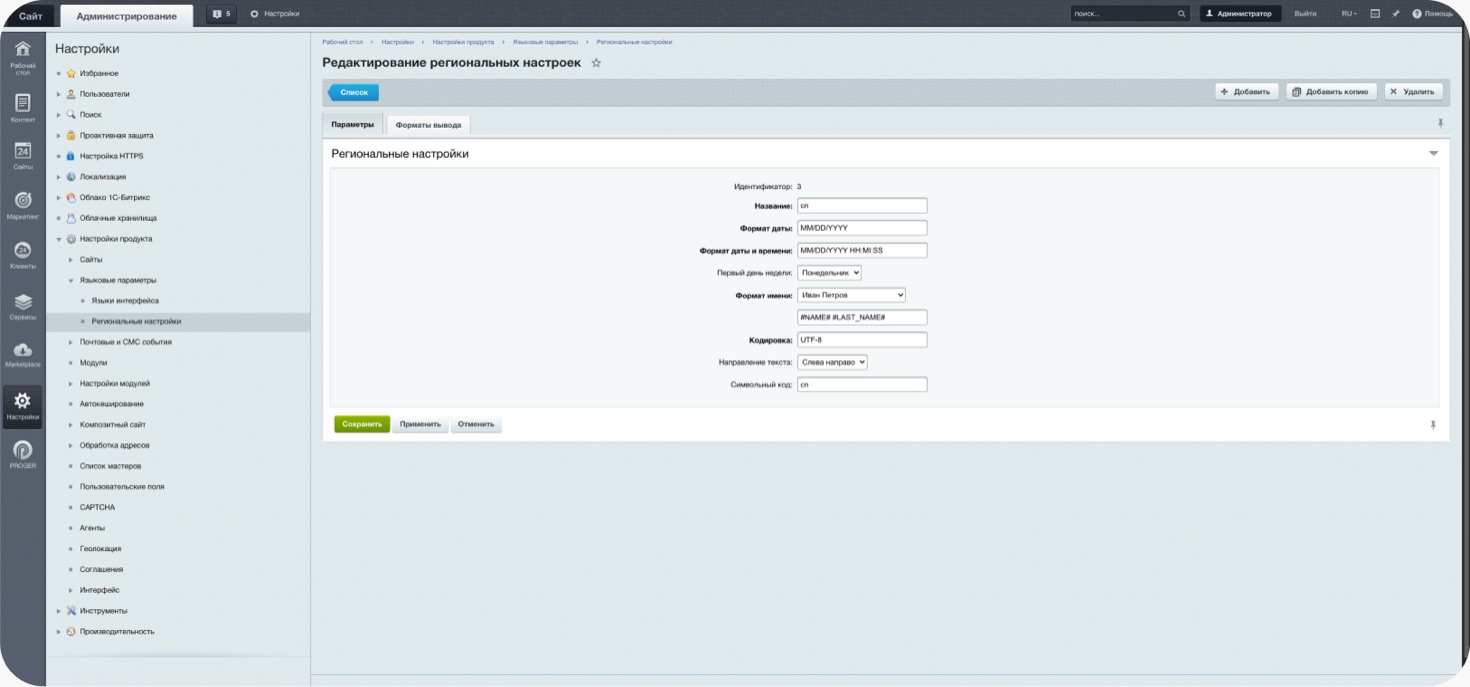Open Почтовые и СМС события tree item

point(126,342)
